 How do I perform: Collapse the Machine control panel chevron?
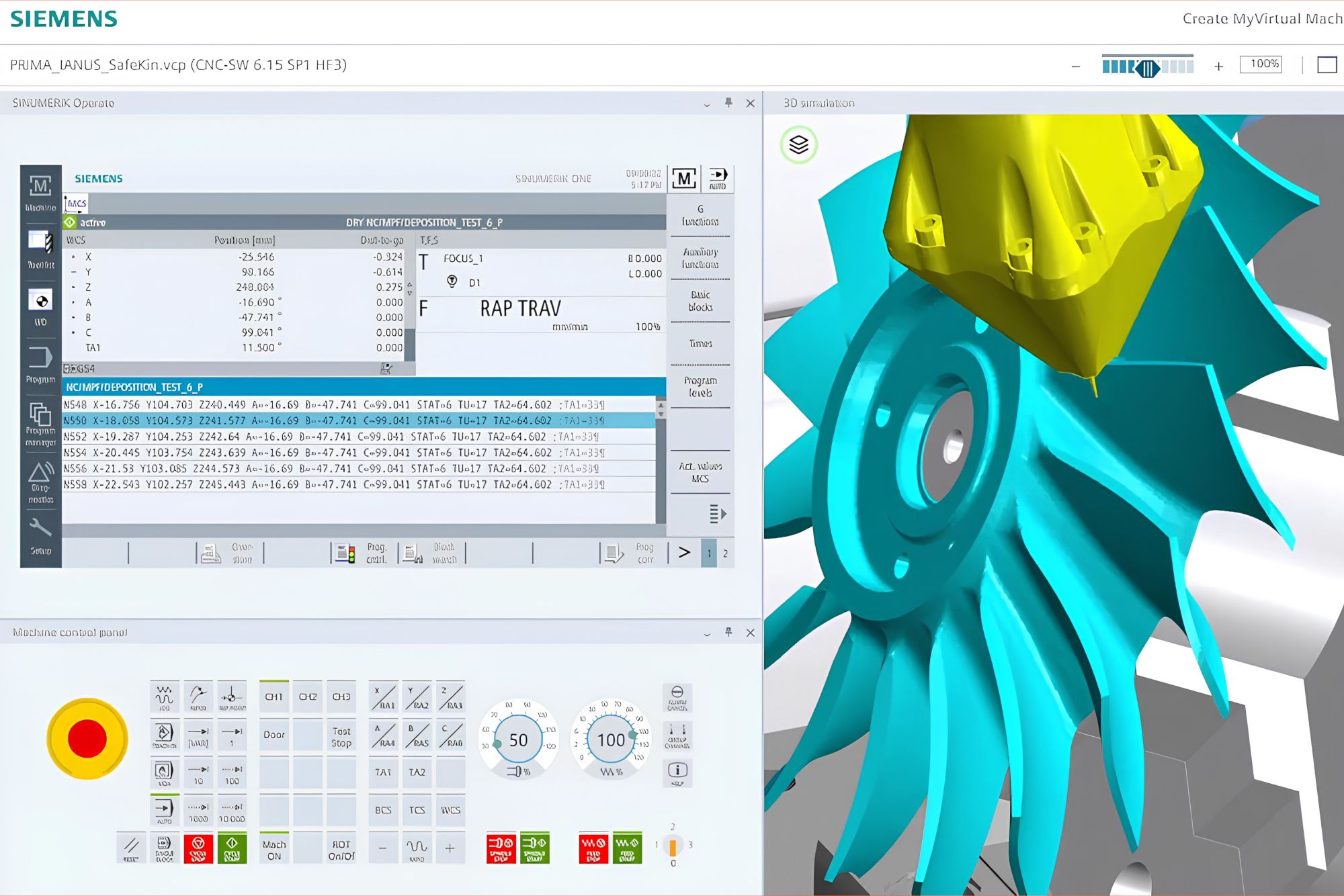coord(707,633)
